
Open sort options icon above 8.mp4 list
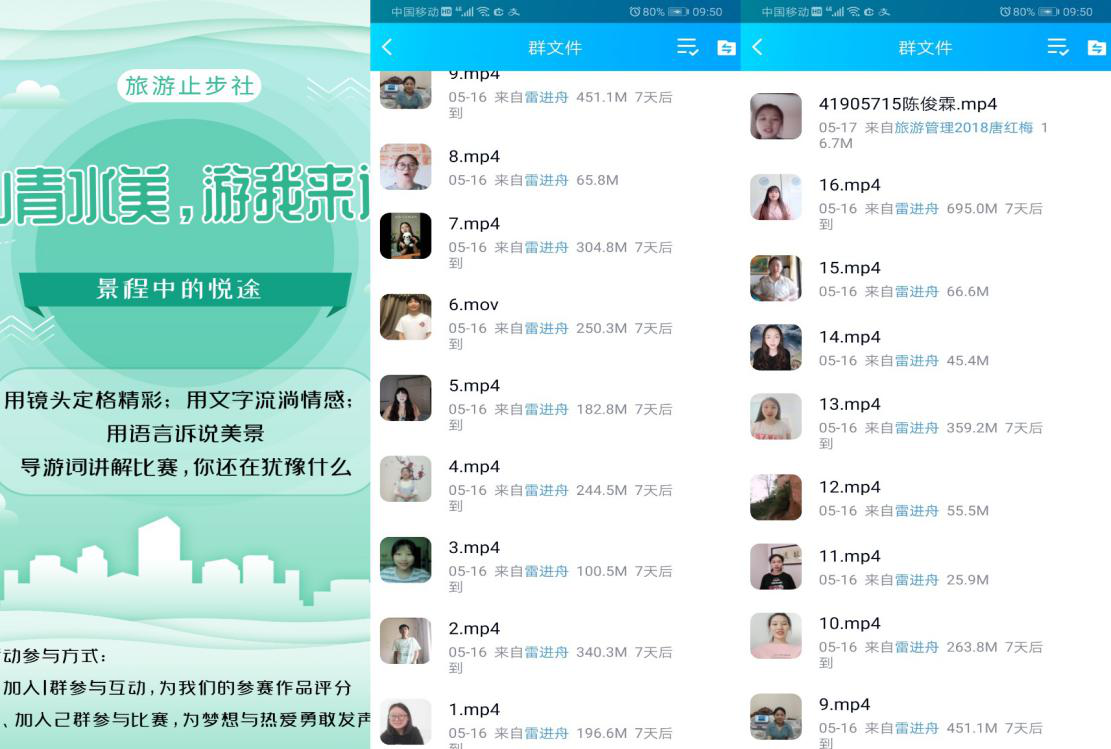(x=687, y=47)
